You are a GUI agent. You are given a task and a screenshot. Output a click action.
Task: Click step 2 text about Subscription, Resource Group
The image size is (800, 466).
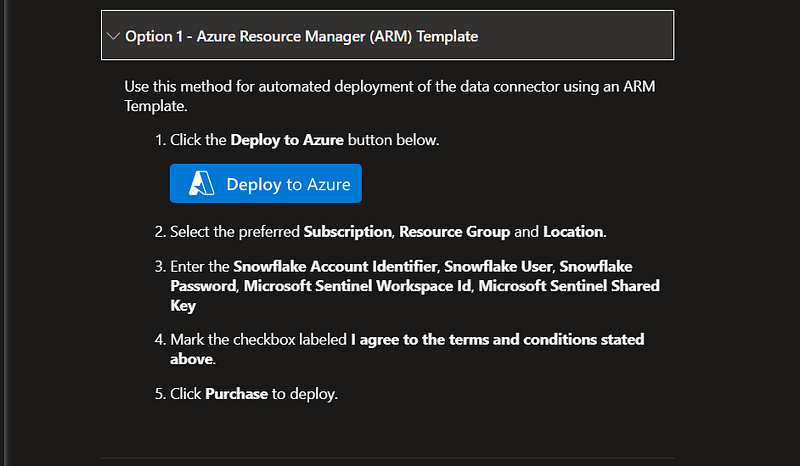pos(388,232)
